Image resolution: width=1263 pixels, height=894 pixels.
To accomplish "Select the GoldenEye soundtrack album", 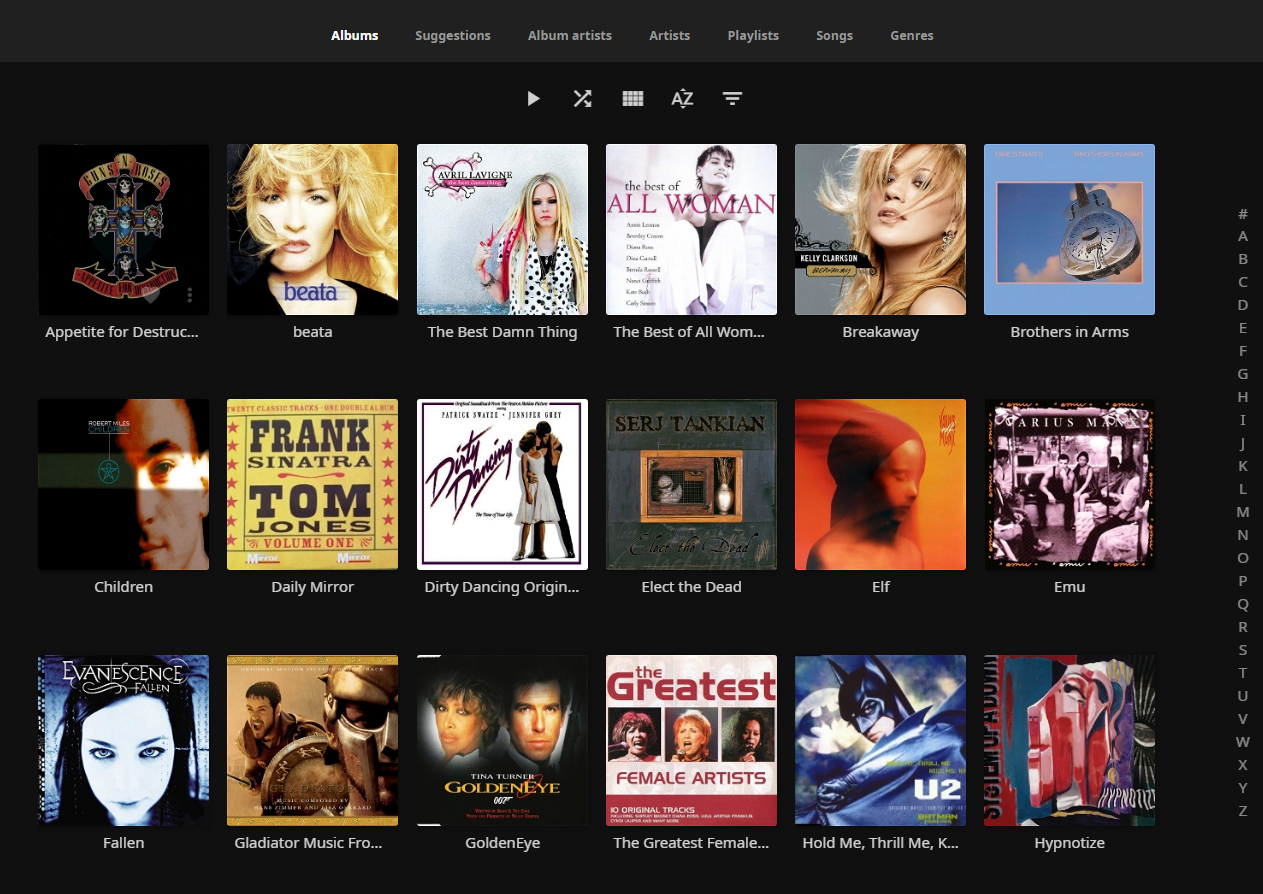I will (x=502, y=740).
